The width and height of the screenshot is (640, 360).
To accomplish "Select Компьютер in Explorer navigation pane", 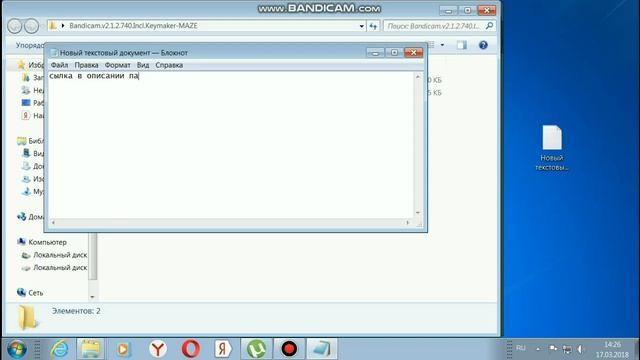I will (x=47, y=242).
